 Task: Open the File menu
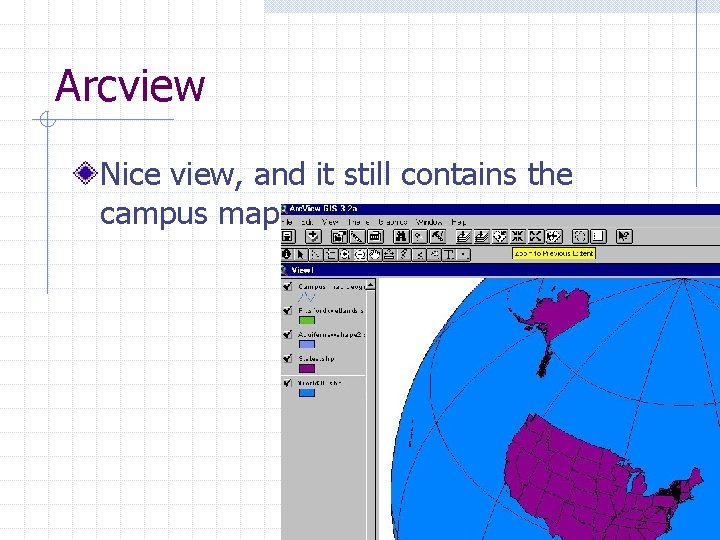tap(287, 222)
